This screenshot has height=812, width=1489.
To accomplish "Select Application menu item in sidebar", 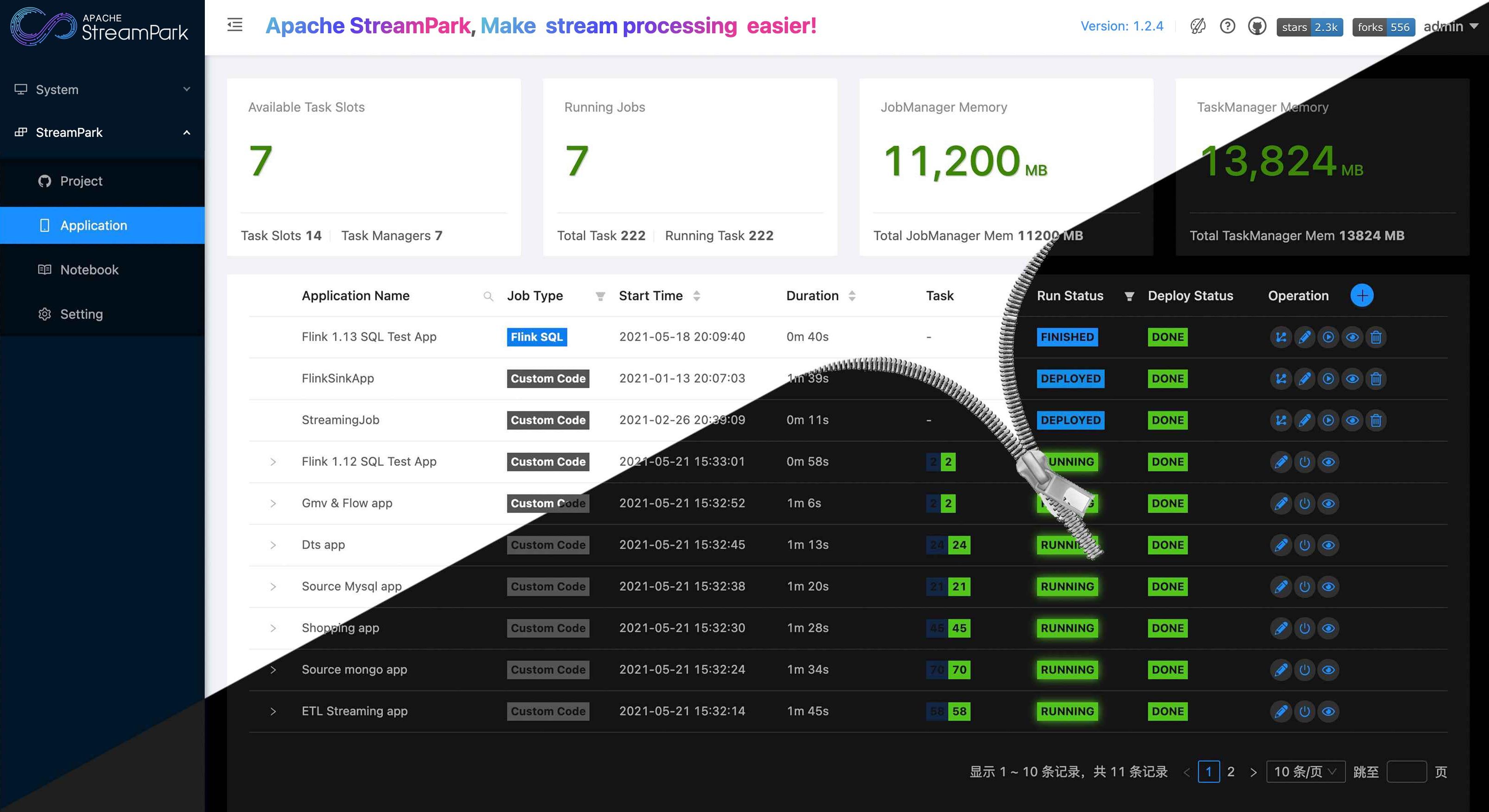I will point(93,224).
